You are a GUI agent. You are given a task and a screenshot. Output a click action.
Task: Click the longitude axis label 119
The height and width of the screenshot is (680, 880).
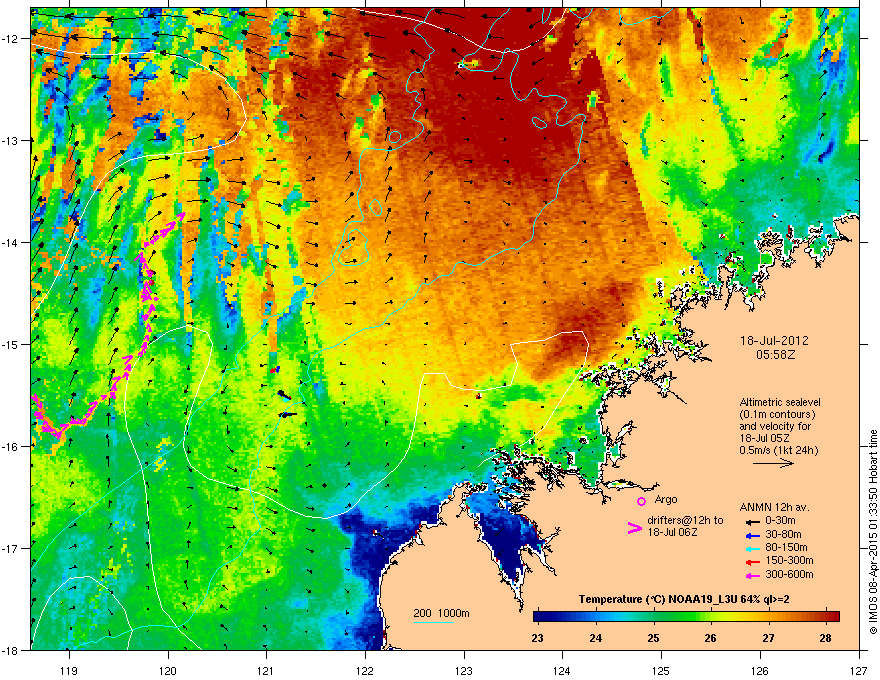coord(69,670)
